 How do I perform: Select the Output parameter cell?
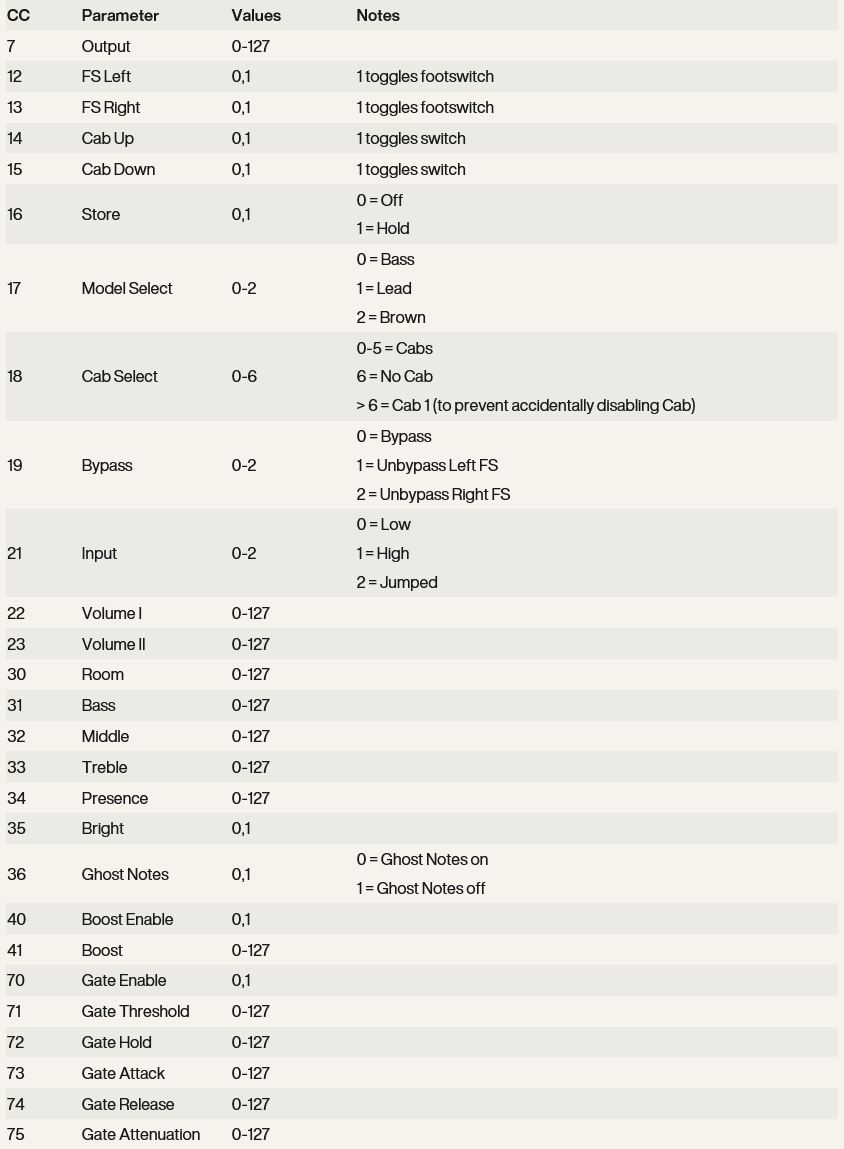[x=106, y=47]
